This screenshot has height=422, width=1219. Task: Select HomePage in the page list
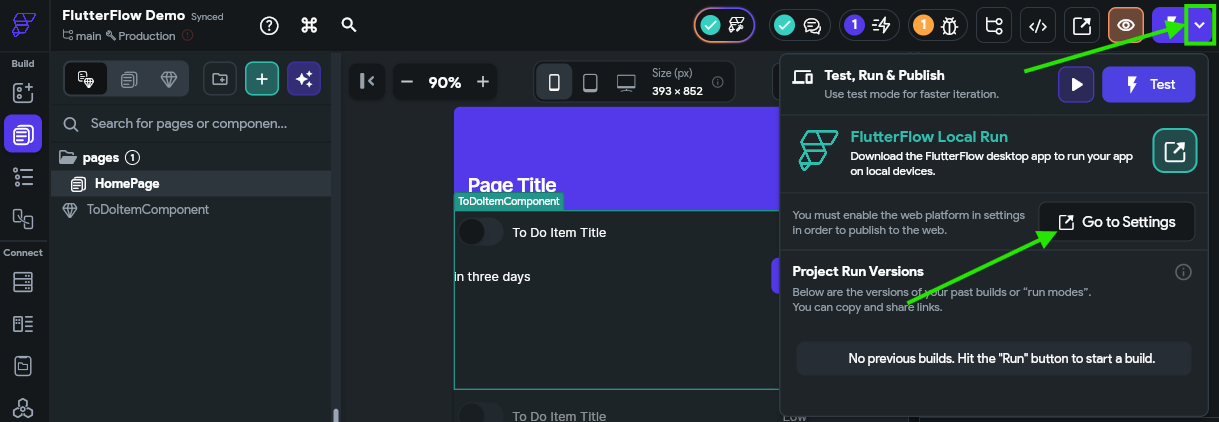click(191, 183)
